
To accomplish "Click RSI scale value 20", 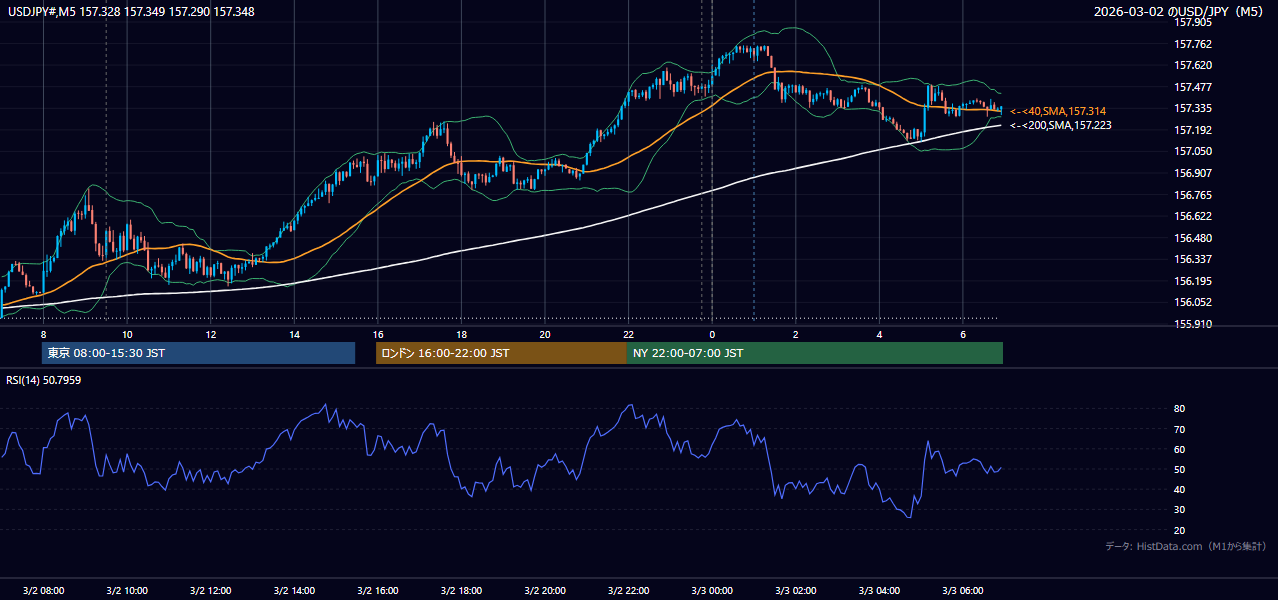I will pyautogui.click(x=1180, y=530).
